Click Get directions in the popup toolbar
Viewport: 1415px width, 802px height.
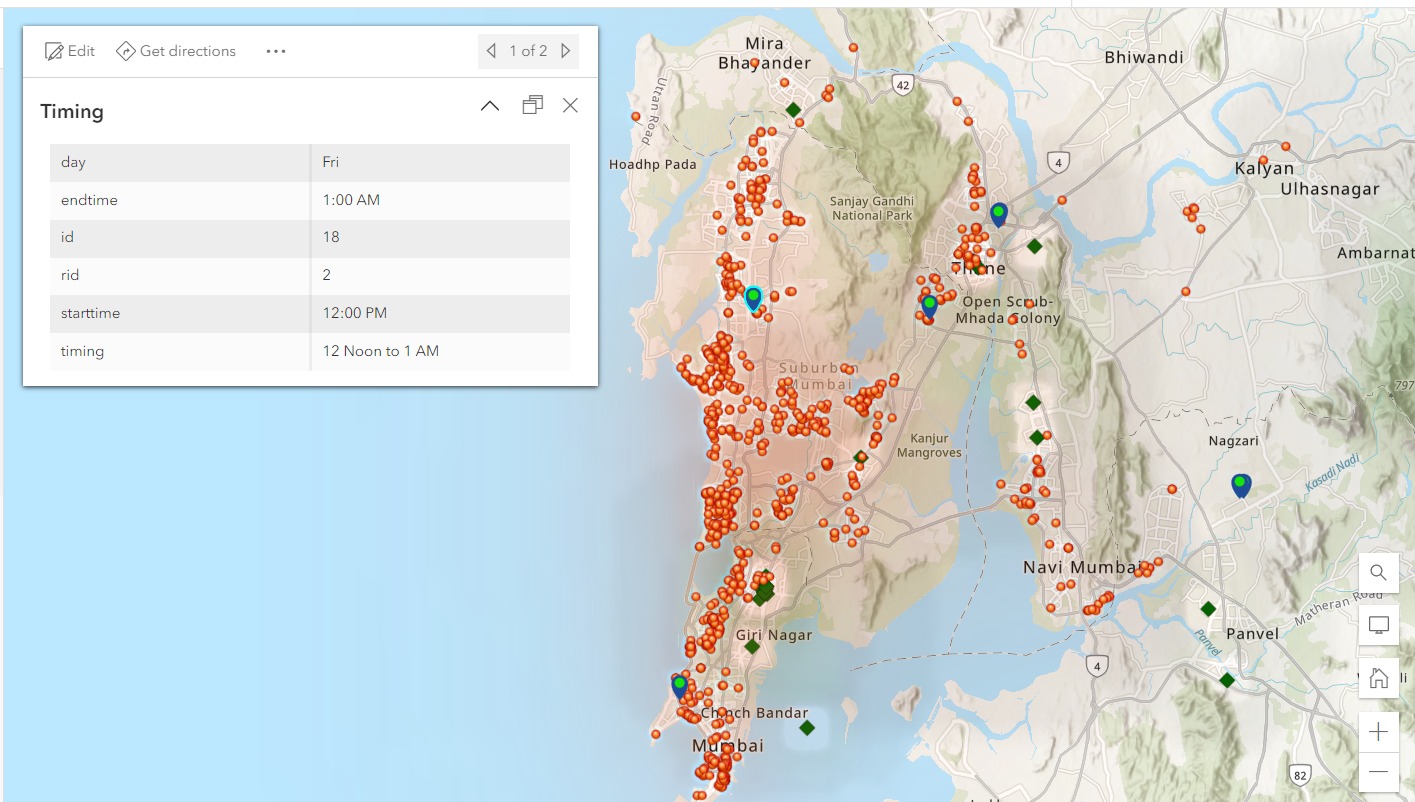click(x=176, y=51)
